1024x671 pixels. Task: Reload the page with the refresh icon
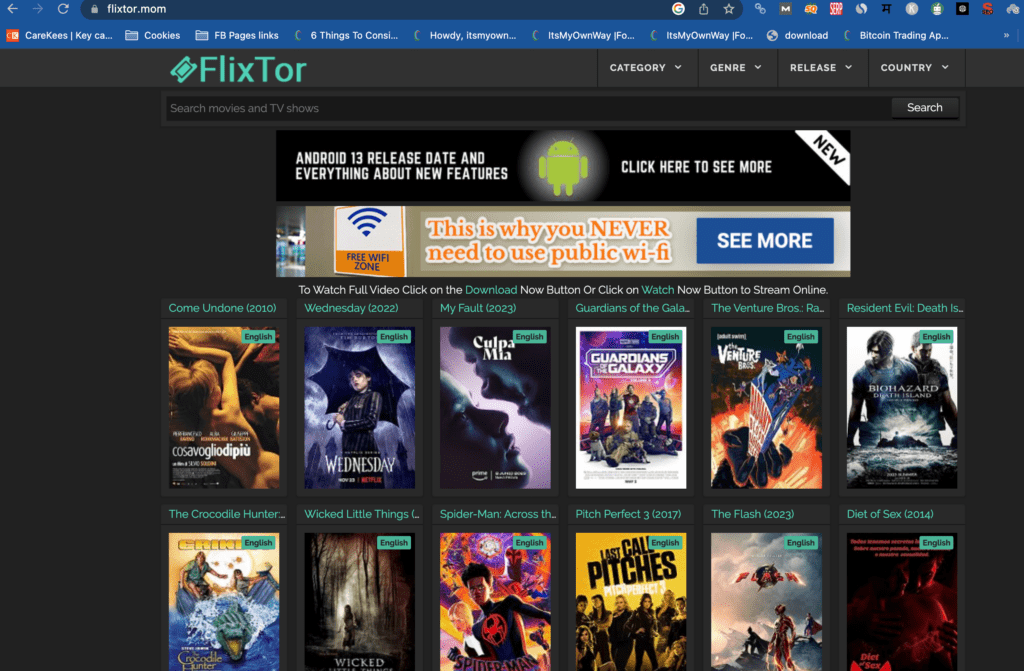point(63,9)
